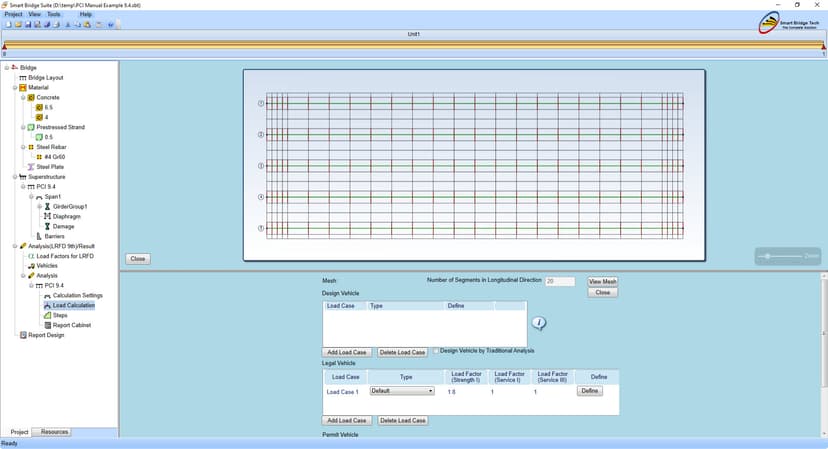Image resolution: width=828 pixels, height=449 pixels.
Task: Collapse the Analysis(LRFD 9th)/Result node
Action: point(15,246)
